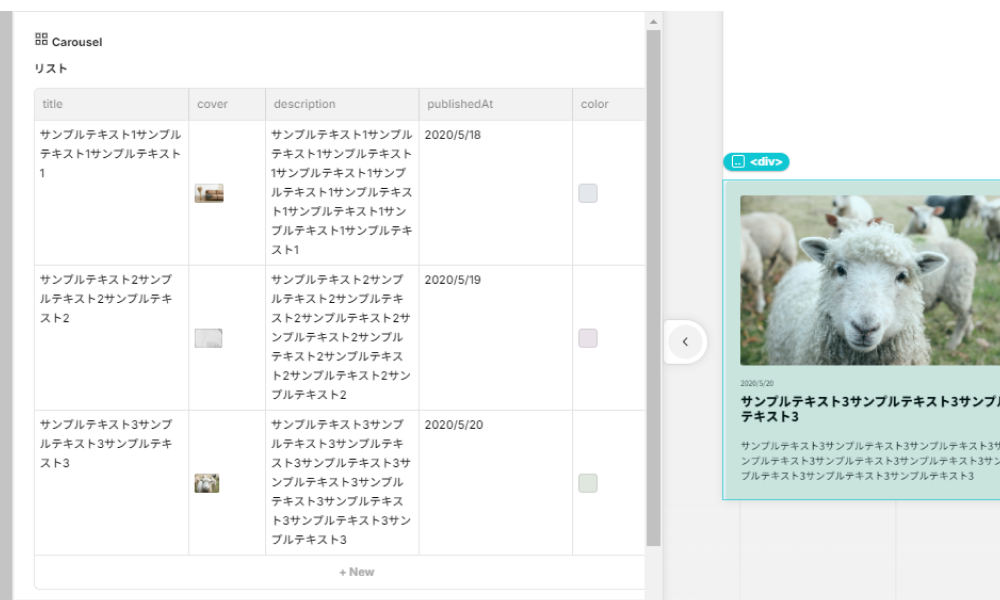Viewport: 1000px width, 600px height.
Task: Add a row with + New button
Action: 356,572
